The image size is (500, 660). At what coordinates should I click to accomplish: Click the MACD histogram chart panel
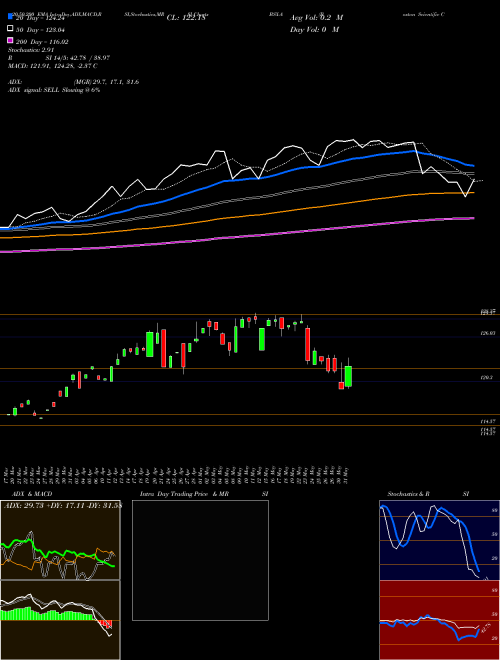click(x=60, y=620)
